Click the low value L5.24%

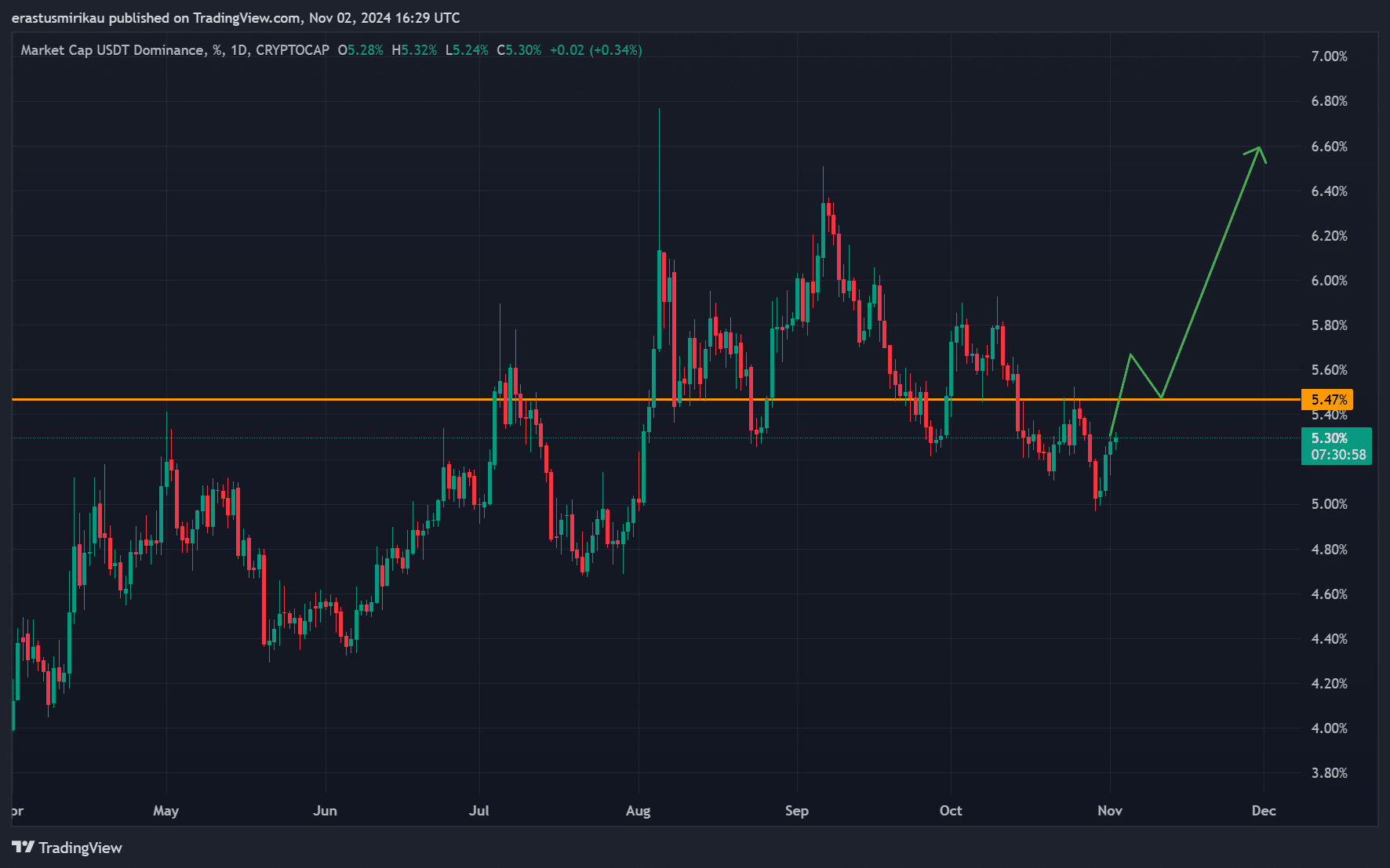466,50
